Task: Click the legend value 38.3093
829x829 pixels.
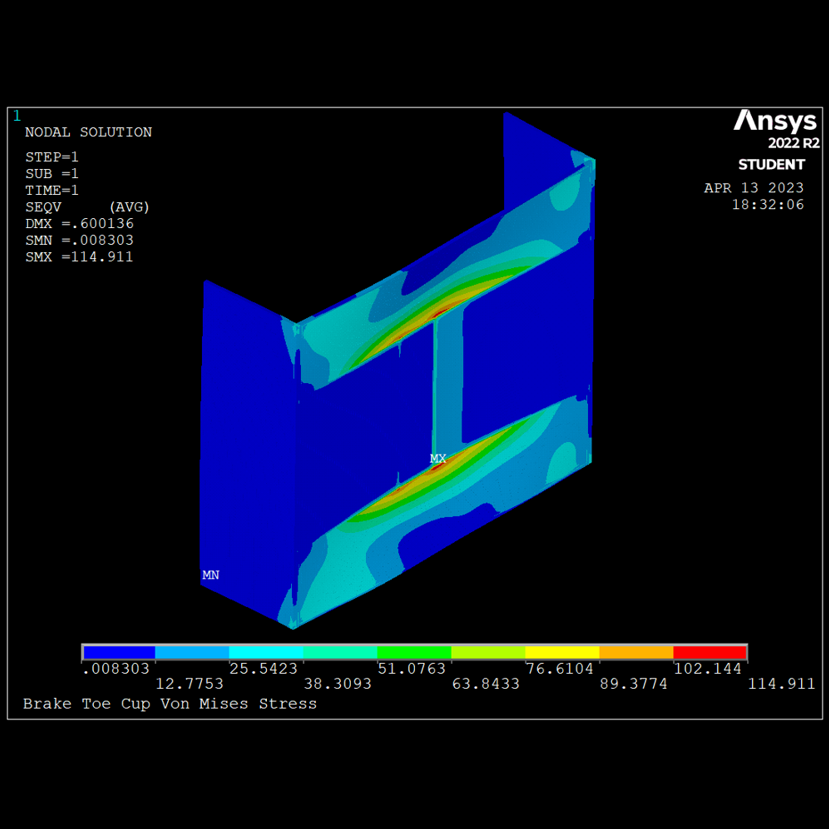Action: 337,684
